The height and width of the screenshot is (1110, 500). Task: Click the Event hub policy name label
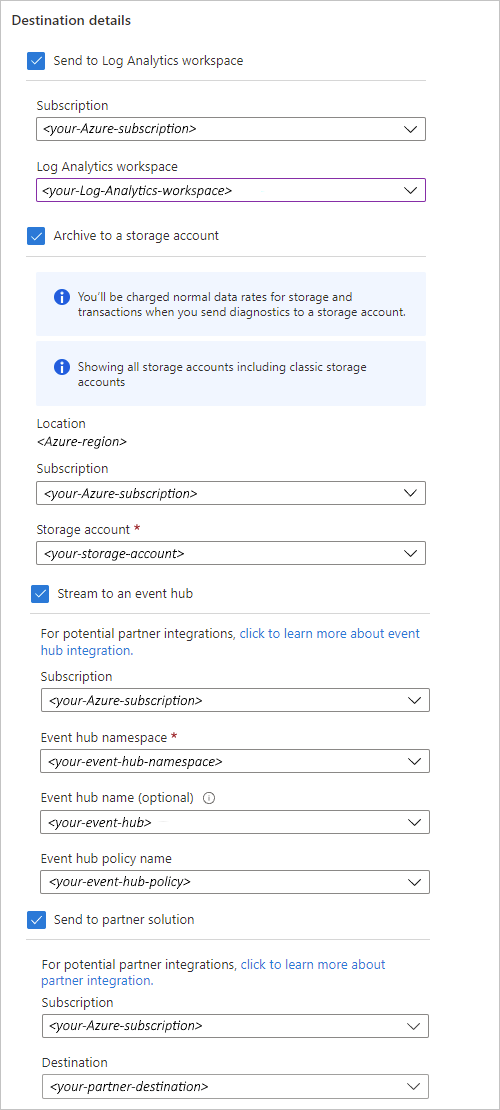[x=106, y=859]
